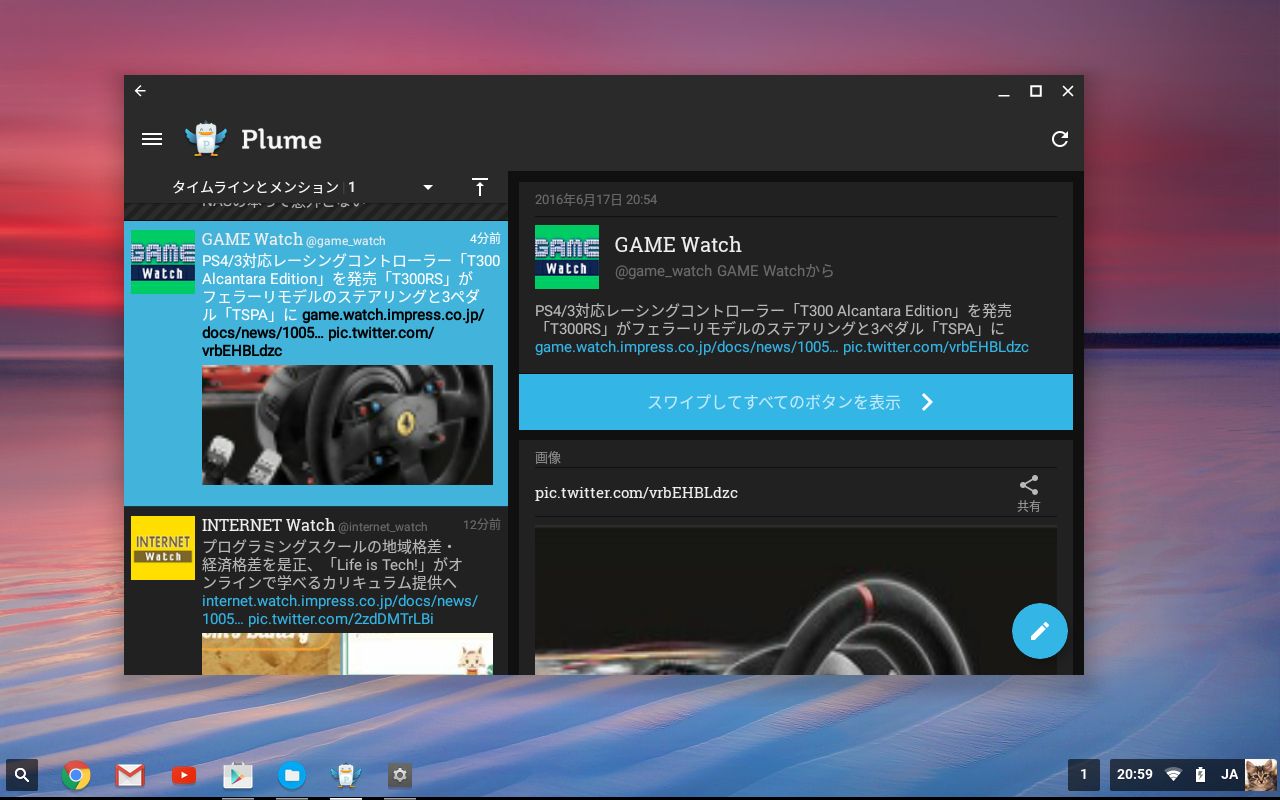Open notification counter showing 1

pos(1084,775)
